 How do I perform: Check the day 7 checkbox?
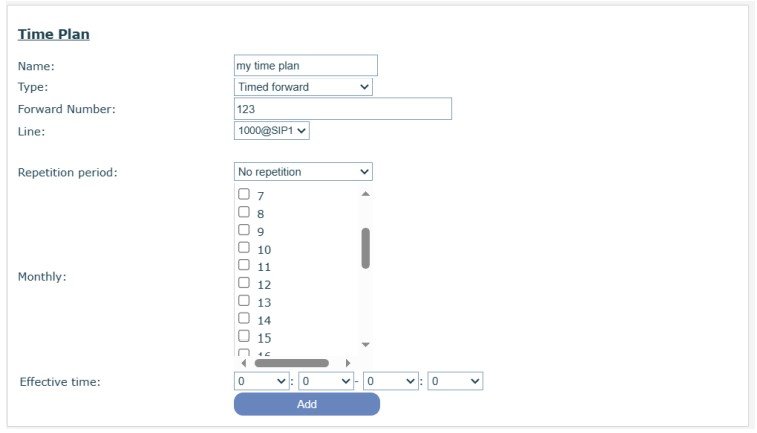pos(244,194)
